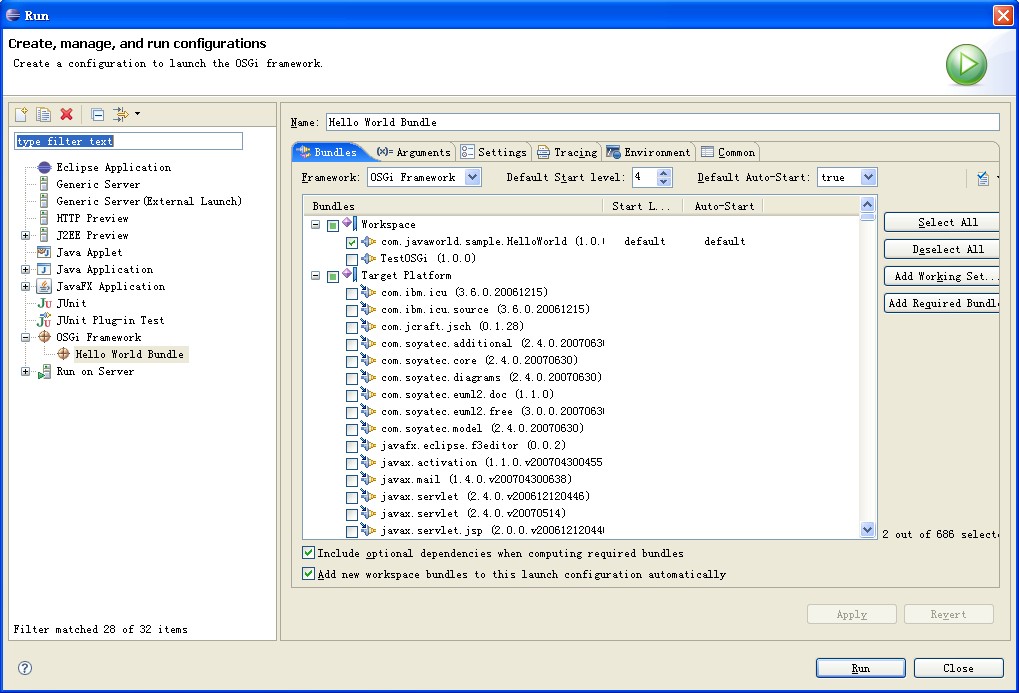
Task: Click Add Working Set button
Action: point(942,276)
